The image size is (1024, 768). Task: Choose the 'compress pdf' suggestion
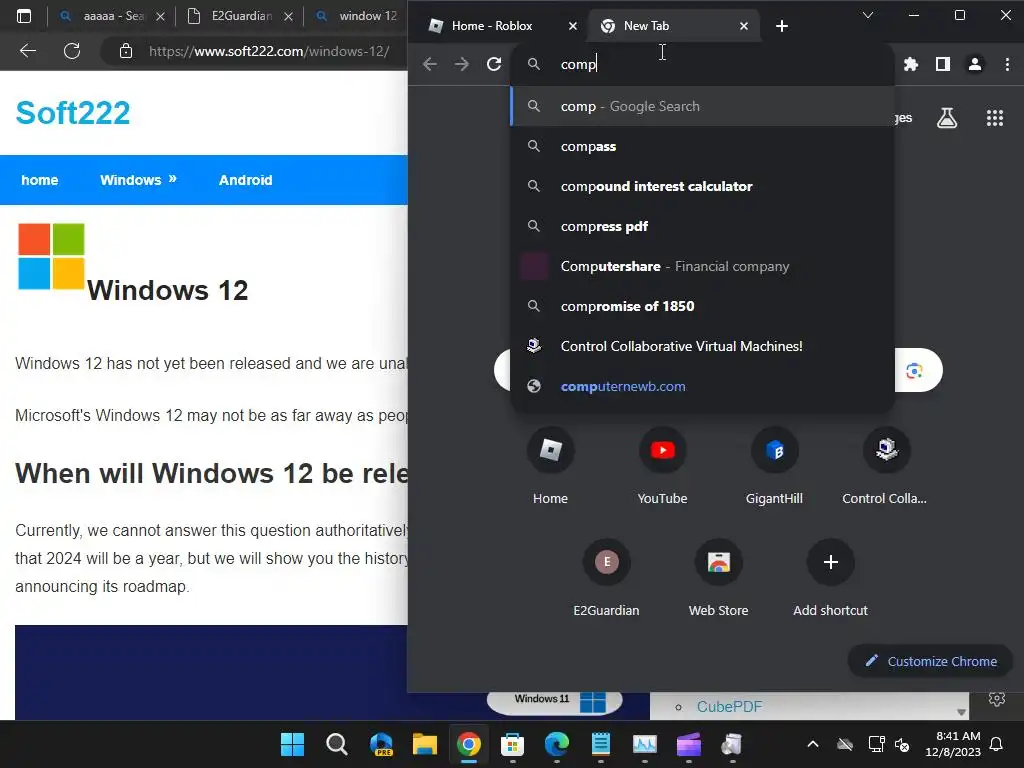tap(702, 226)
